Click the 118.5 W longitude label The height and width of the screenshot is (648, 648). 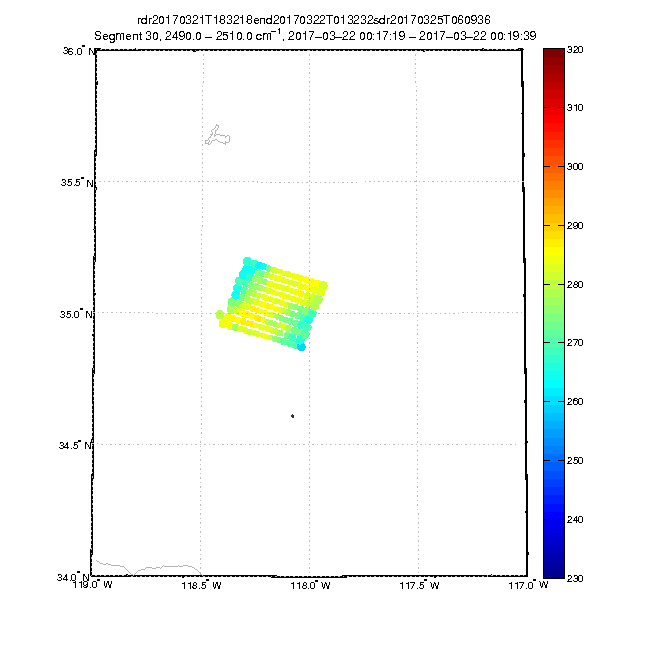(202, 587)
